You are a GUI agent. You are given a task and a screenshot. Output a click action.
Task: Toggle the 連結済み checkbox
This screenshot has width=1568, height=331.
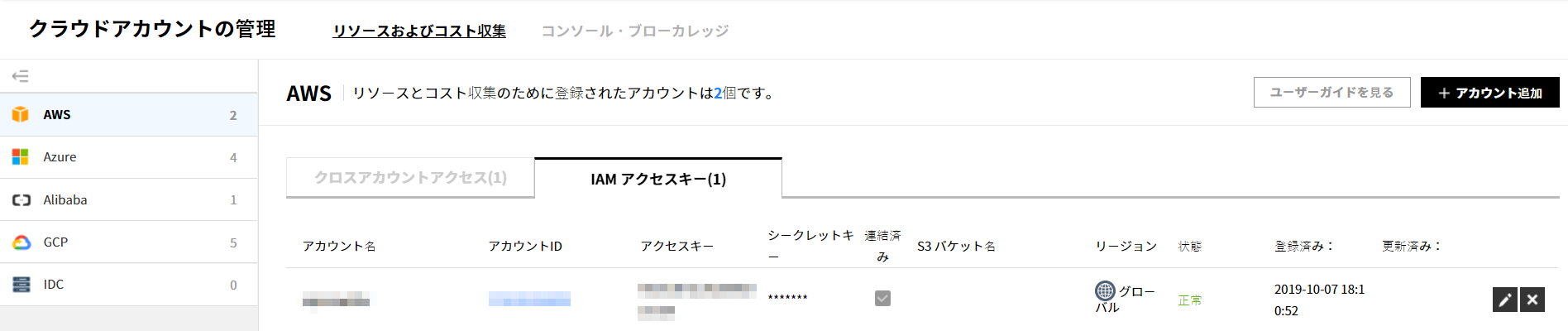(882, 298)
